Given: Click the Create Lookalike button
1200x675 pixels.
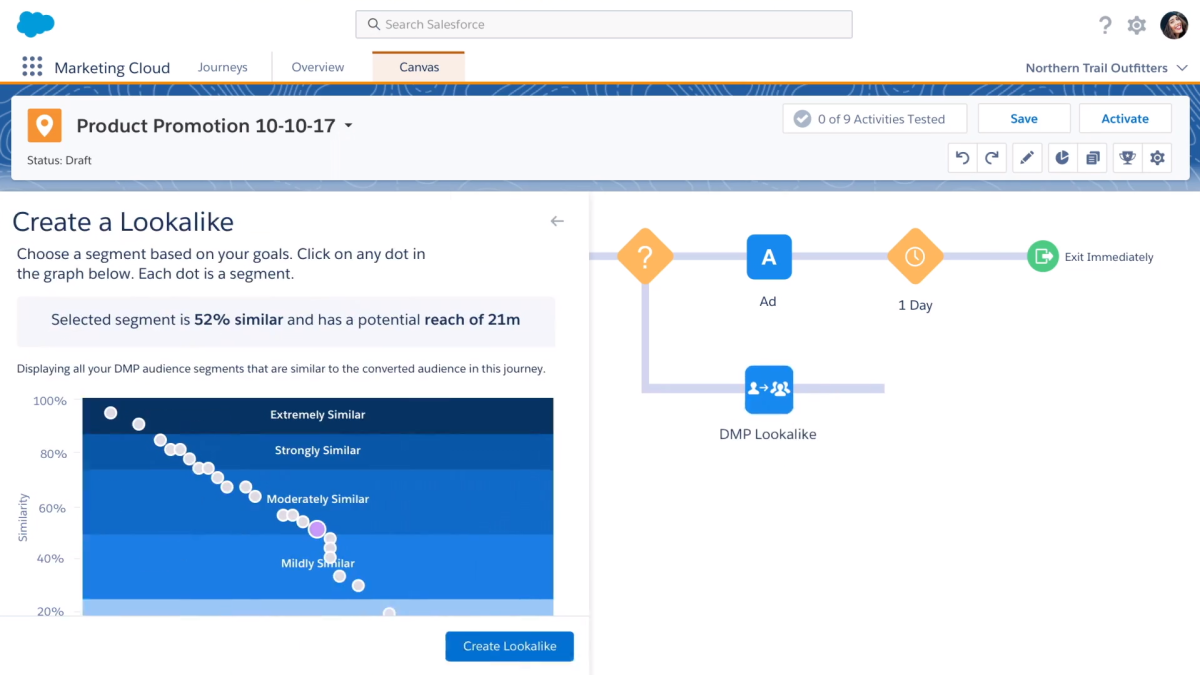Looking at the screenshot, I should (509, 646).
